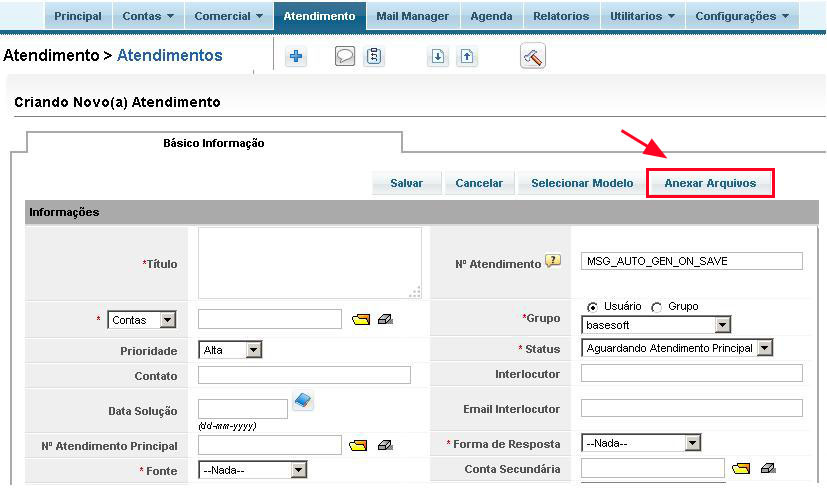
Task: Click the blue plus create icon
Action: [296, 56]
